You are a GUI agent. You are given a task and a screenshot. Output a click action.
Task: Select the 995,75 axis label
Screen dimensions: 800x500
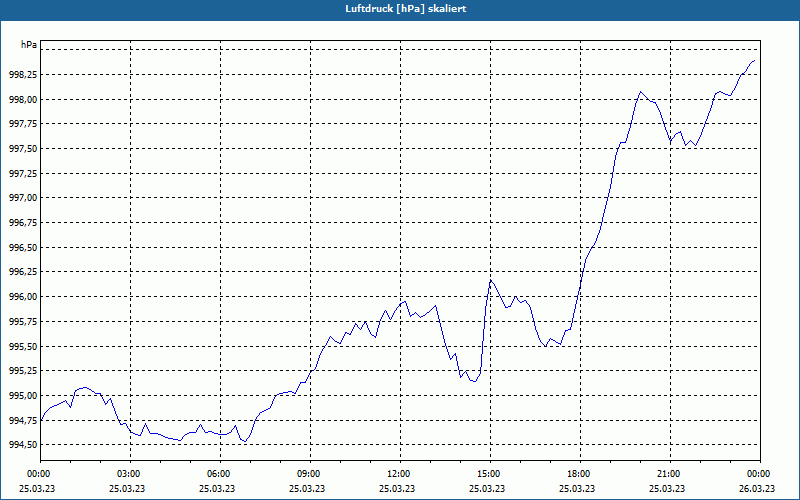[23, 321]
